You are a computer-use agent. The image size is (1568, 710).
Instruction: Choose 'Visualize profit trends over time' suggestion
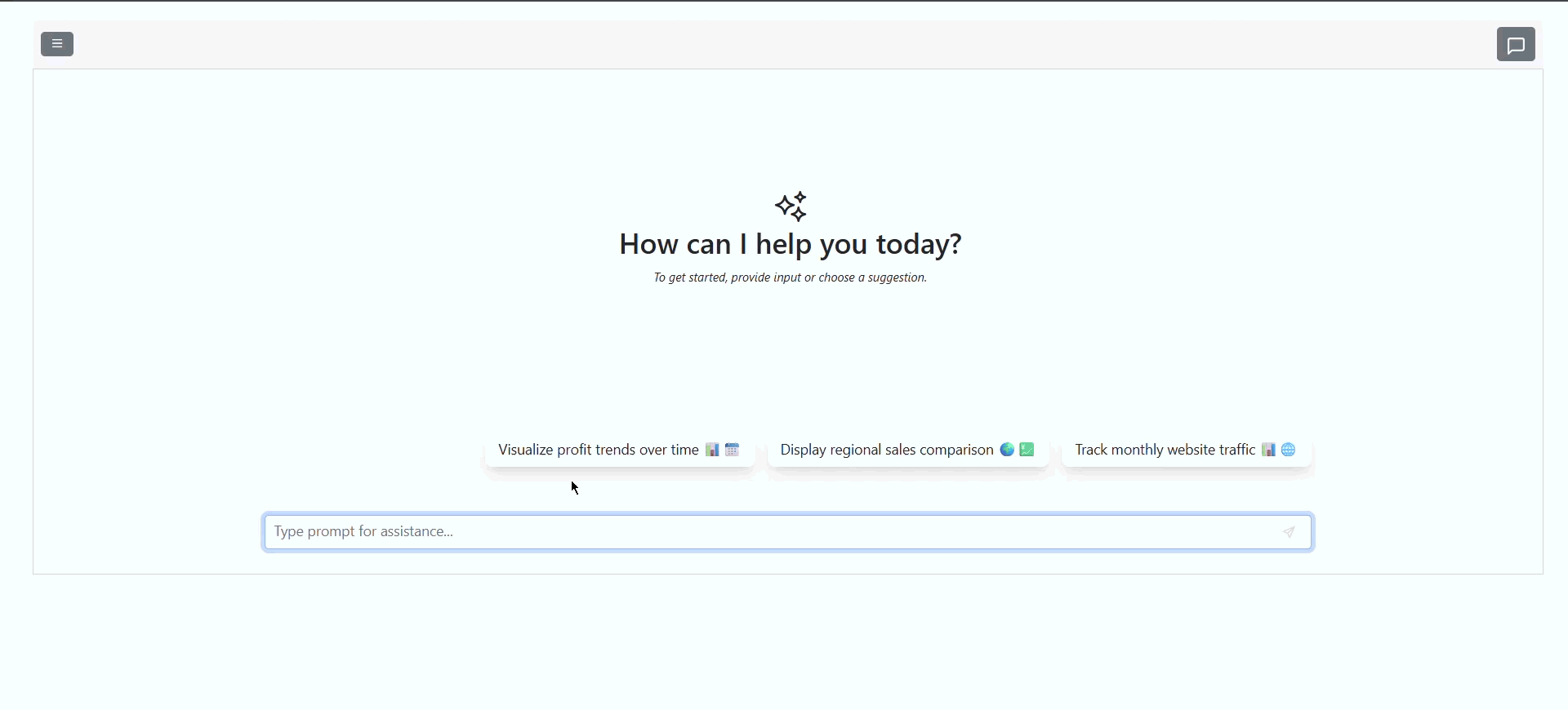click(x=620, y=450)
